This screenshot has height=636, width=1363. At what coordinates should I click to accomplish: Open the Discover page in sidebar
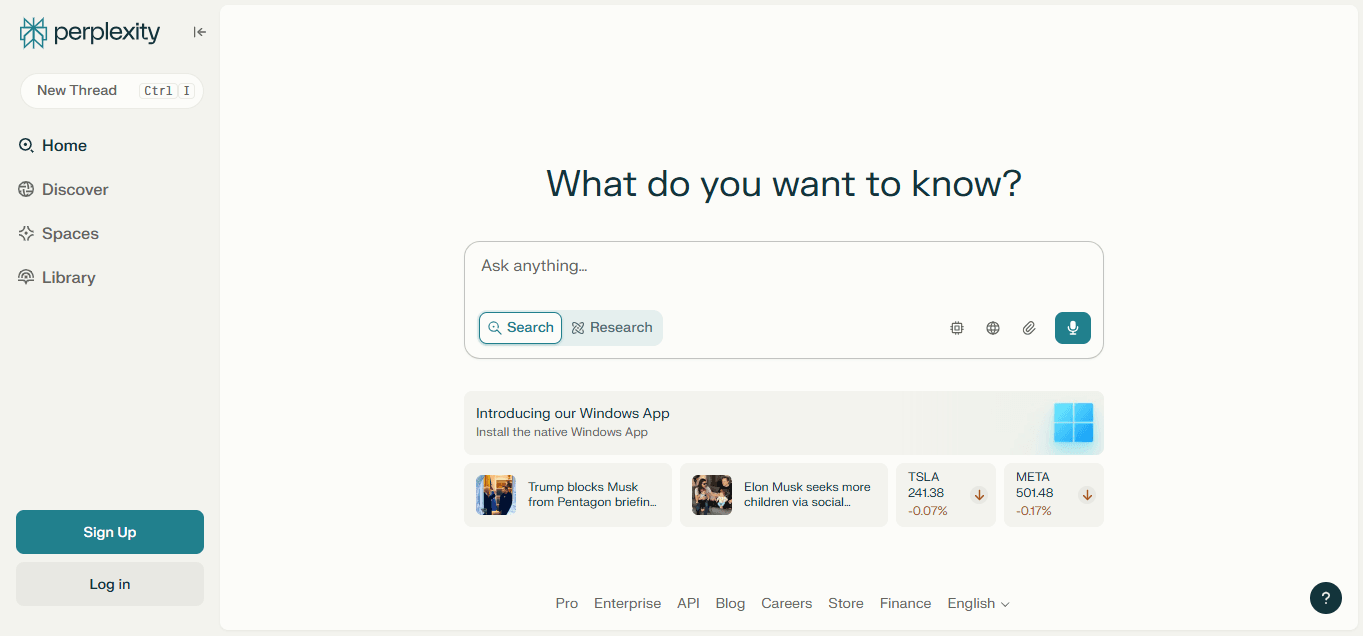pyautogui.click(x=74, y=190)
